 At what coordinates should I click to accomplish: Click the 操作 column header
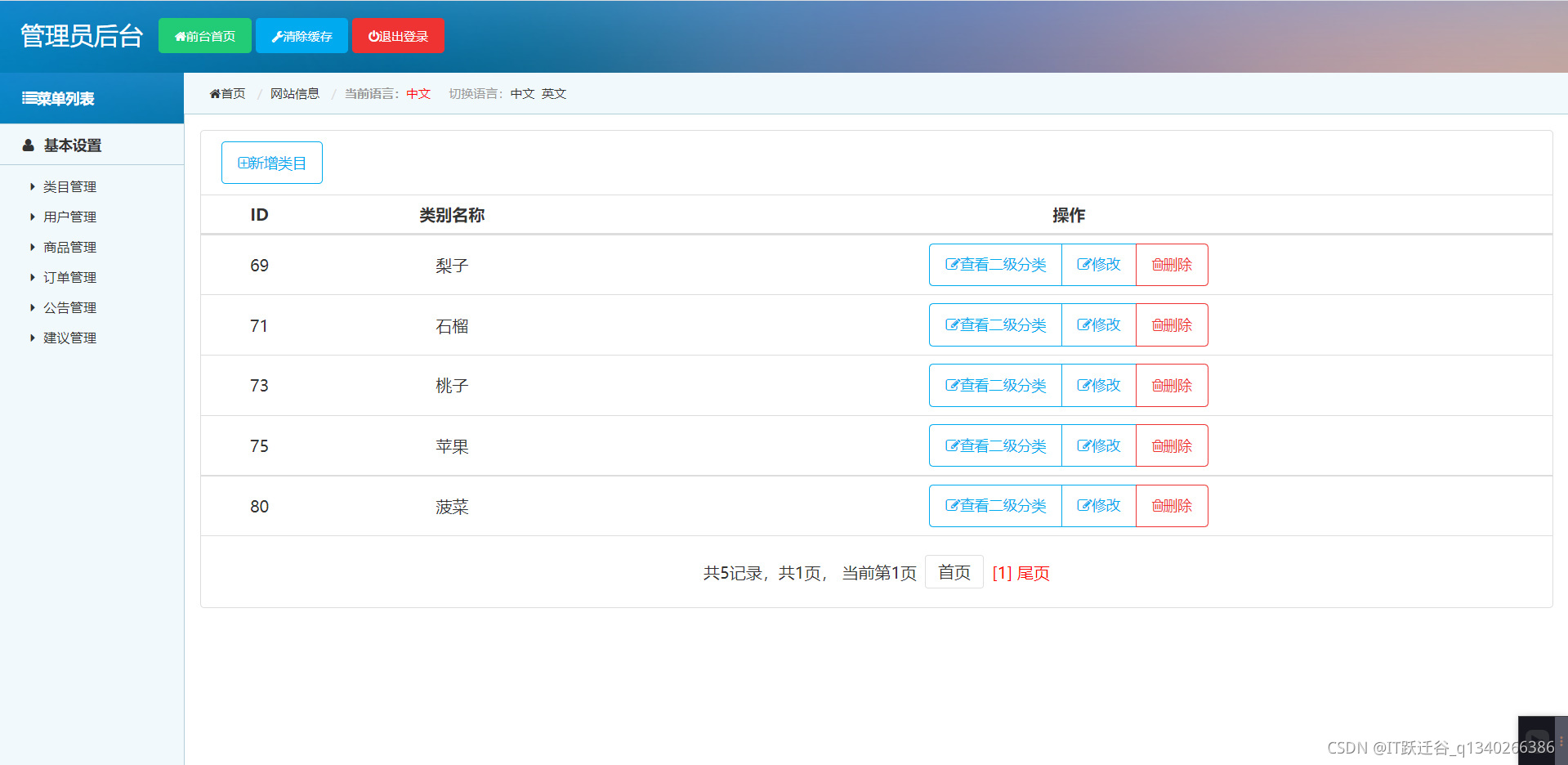[1069, 215]
